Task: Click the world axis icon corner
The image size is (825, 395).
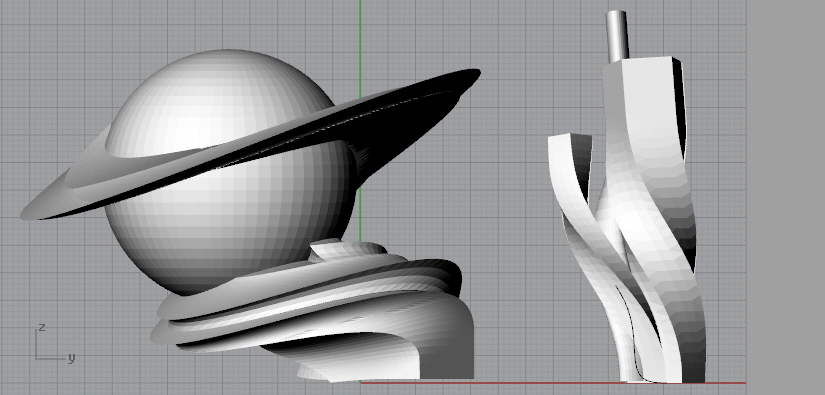Action: pyautogui.click(x=36, y=358)
